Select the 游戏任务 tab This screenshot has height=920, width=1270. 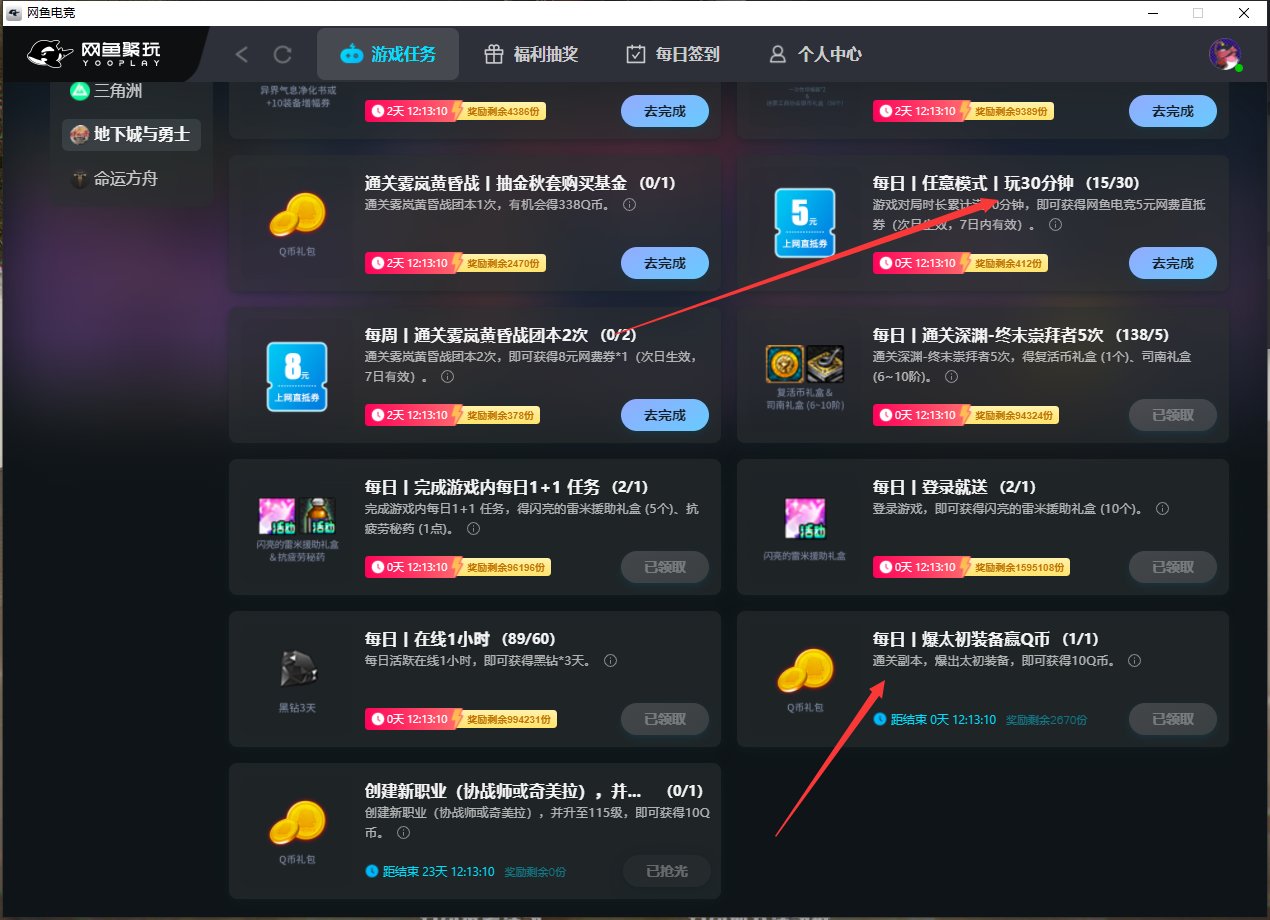tap(388, 54)
